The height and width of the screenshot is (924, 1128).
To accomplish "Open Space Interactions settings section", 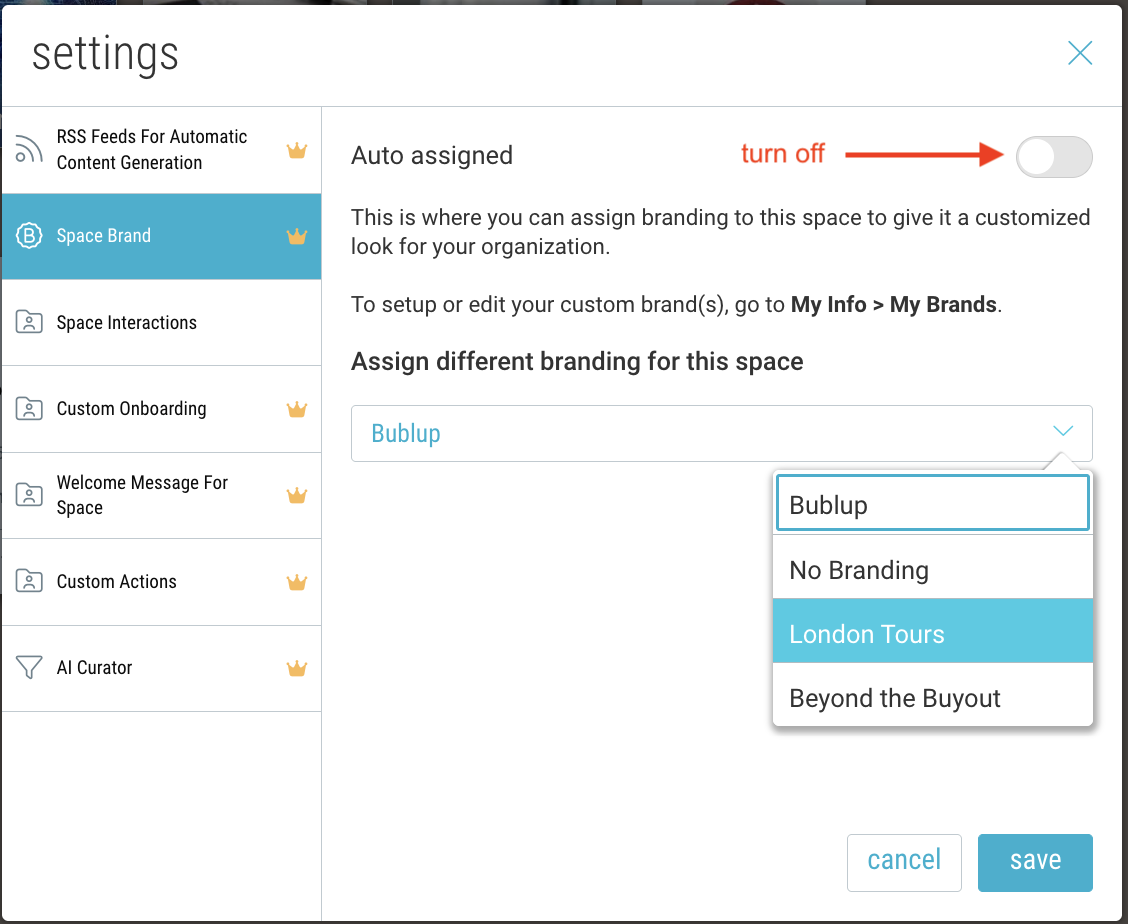I will [127, 323].
